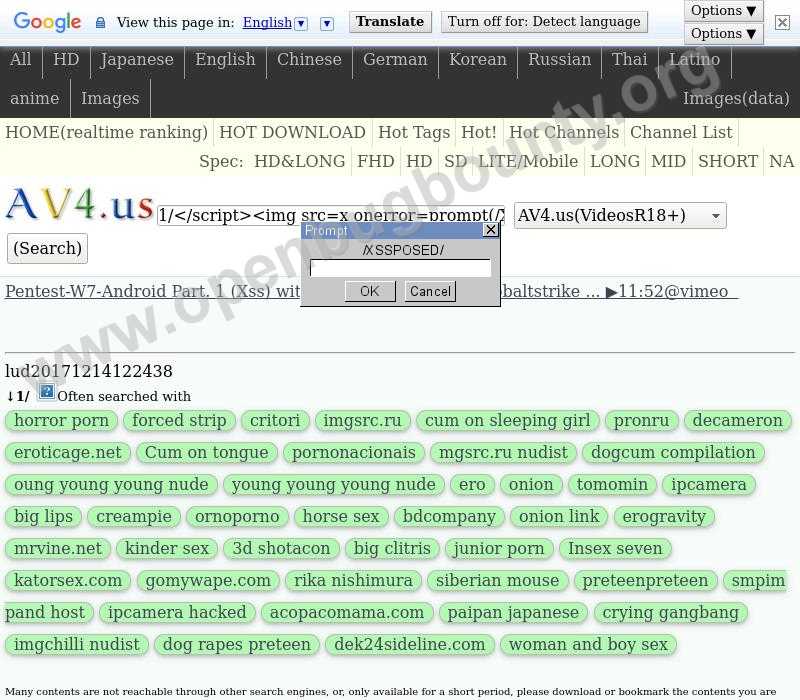Click the lock icon beside the Google logo
Screen dimensions: 800x700
(101, 23)
